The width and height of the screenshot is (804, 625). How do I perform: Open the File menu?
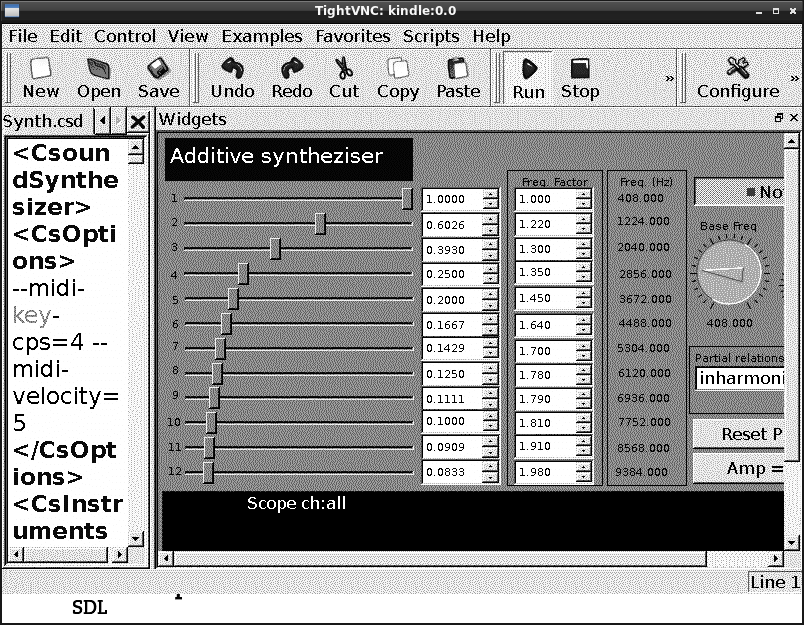[23, 36]
